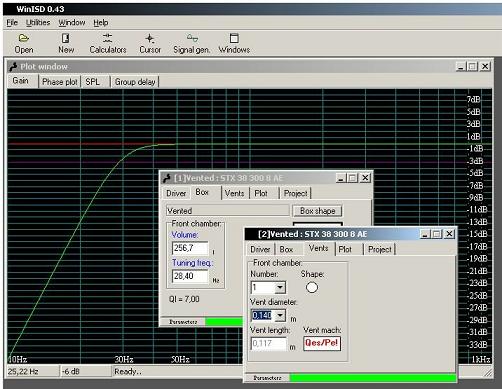Viewport: 502px width, 389px height.
Task: Show the Group delay tab
Action: pos(135,82)
